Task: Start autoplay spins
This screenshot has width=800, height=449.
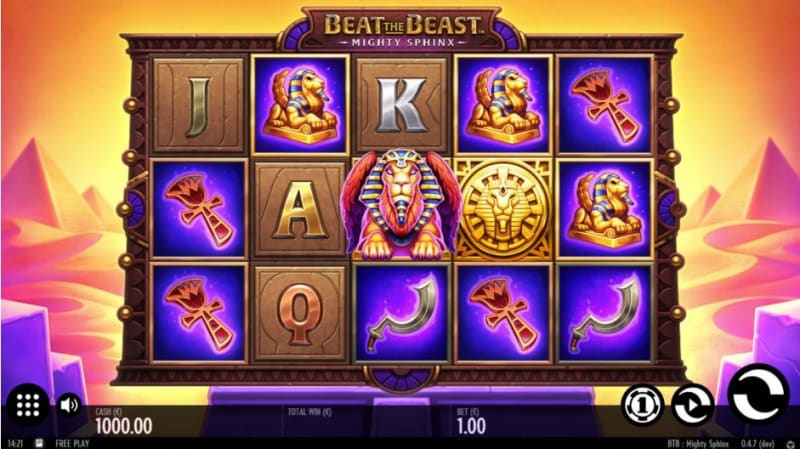Action: (x=692, y=405)
